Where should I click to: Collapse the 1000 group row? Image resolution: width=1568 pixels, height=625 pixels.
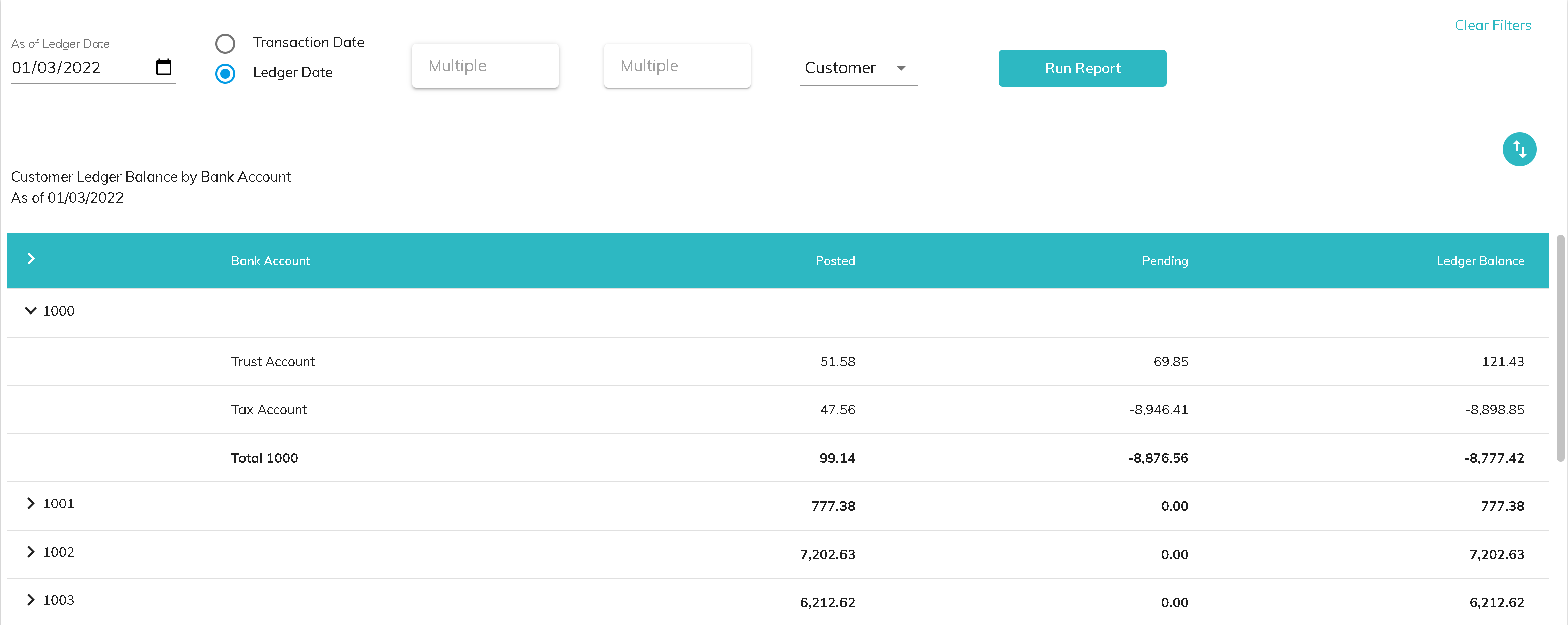[x=31, y=310]
